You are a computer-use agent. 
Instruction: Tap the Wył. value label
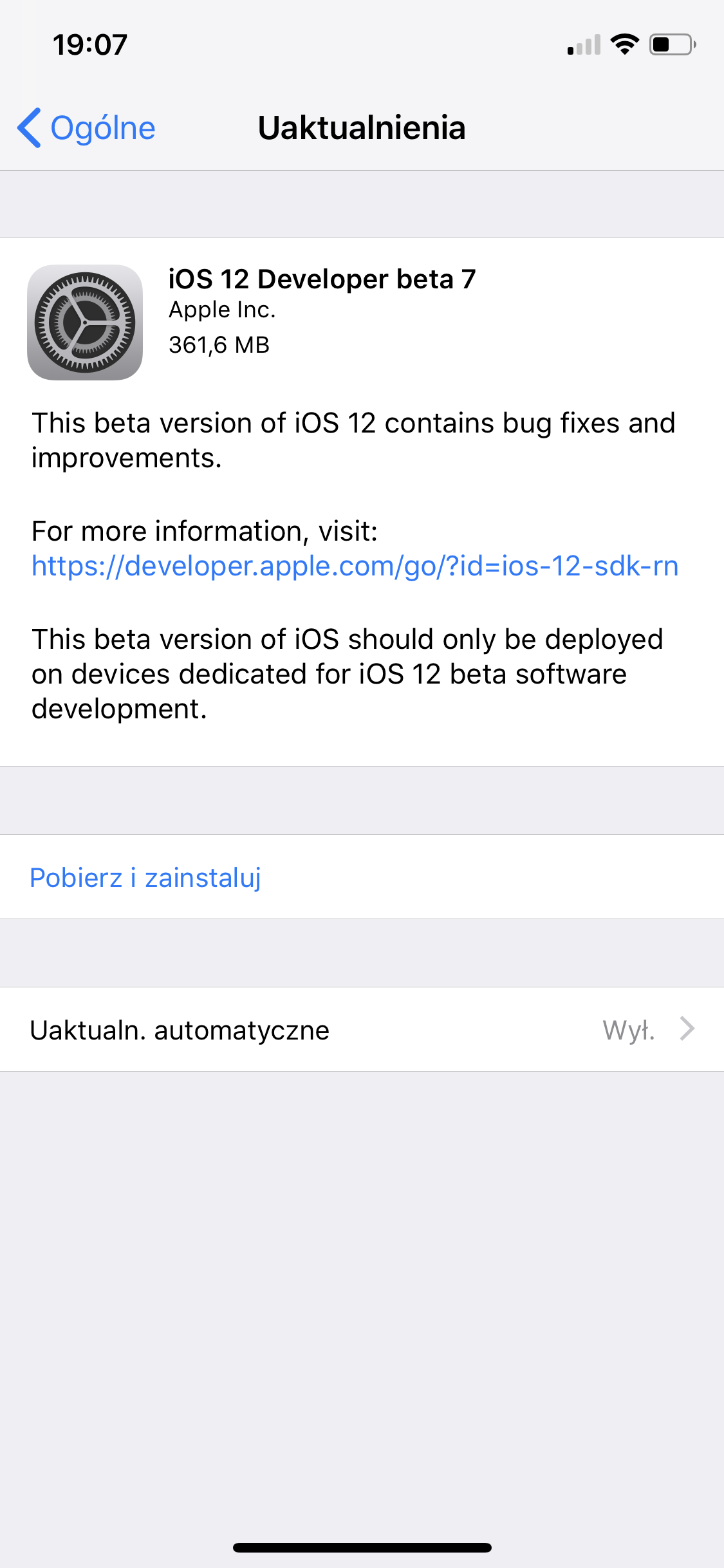point(629,1030)
